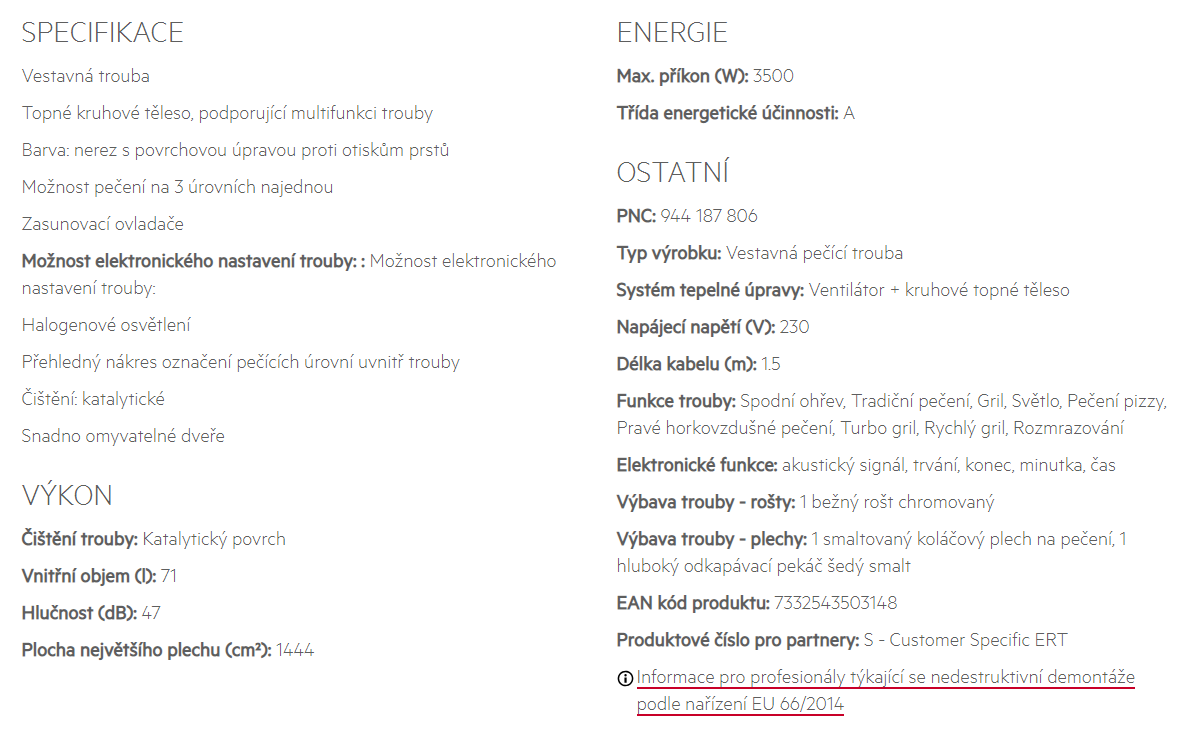Viewport: 1188px width, 751px height.
Task: Click 'Plocha největšího plechu' value 1444
Action: click(x=295, y=650)
